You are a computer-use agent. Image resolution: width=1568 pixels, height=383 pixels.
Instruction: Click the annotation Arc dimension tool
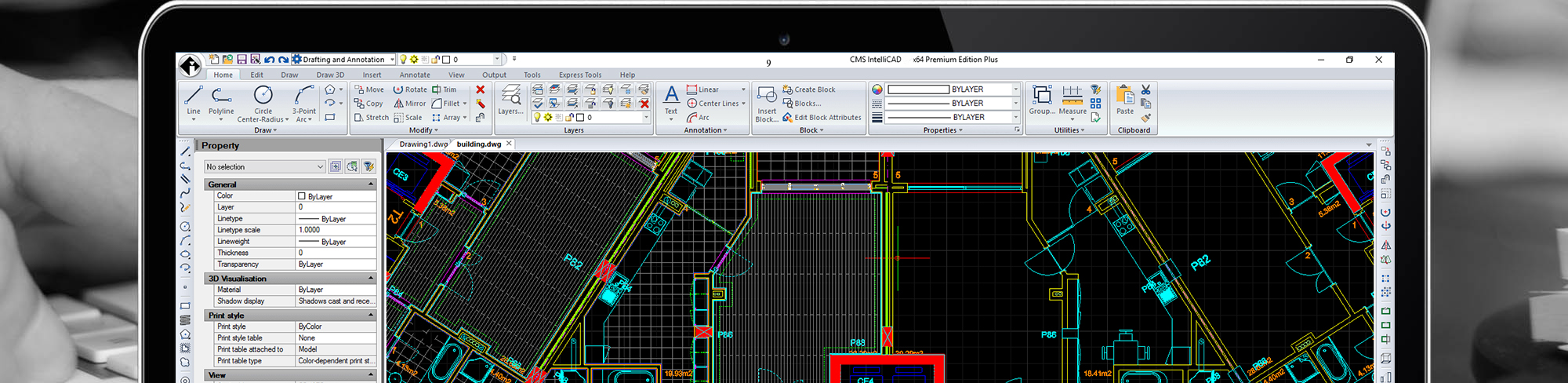(x=698, y=118)
